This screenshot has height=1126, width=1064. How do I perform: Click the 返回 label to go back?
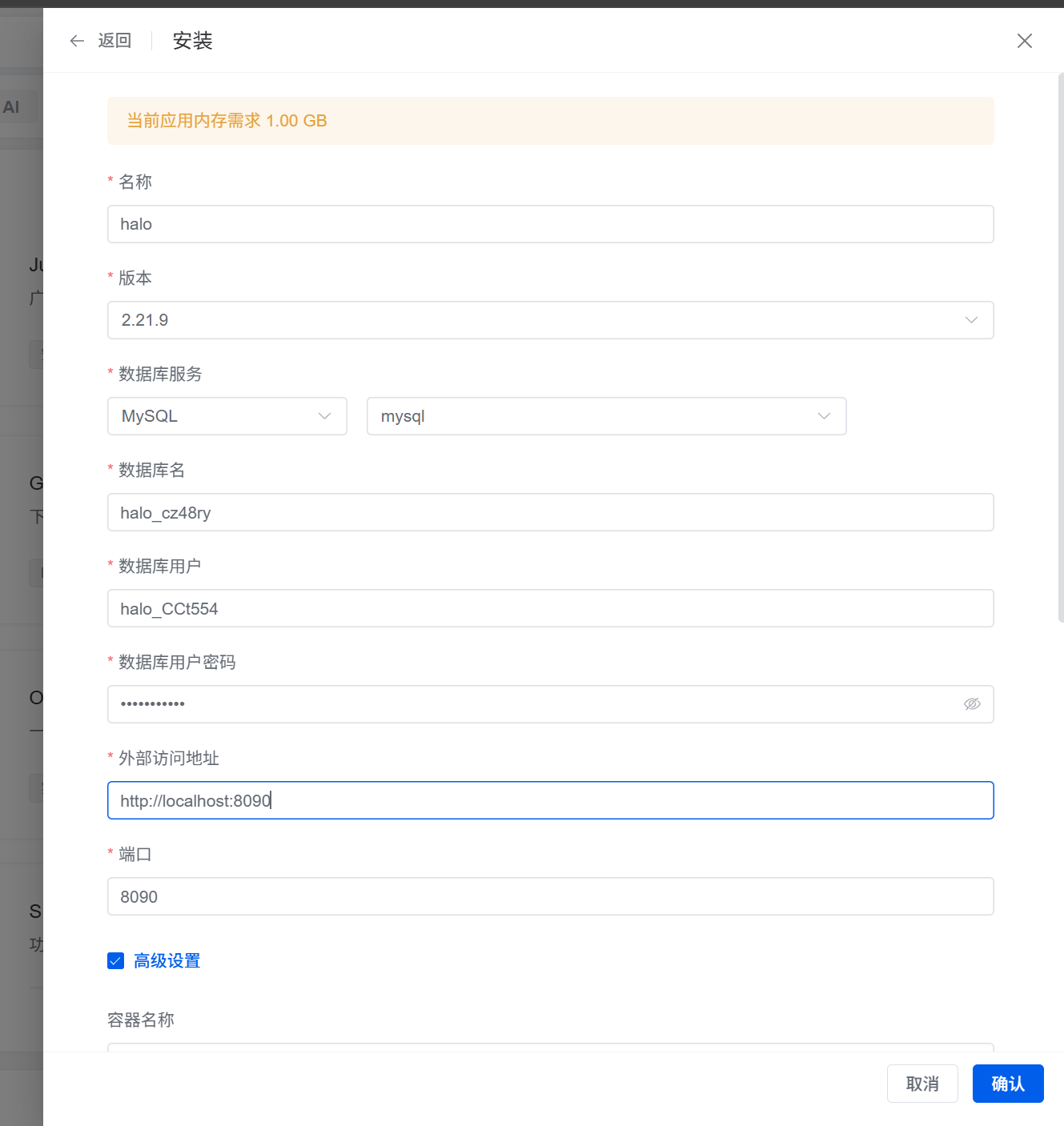(x=115, y=40)
